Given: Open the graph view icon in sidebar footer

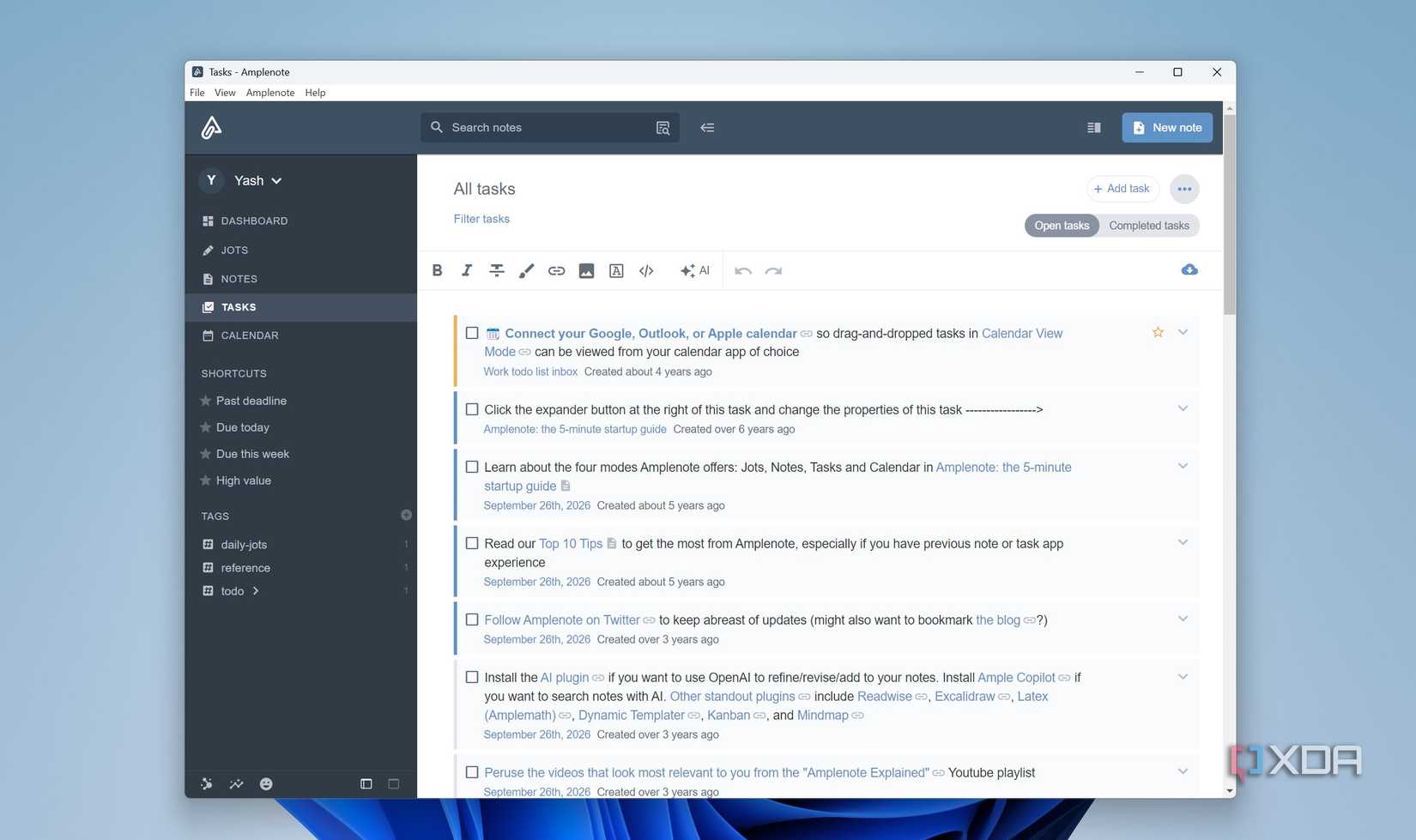Looking at the screenshot, I should click(x=207, y=783).
